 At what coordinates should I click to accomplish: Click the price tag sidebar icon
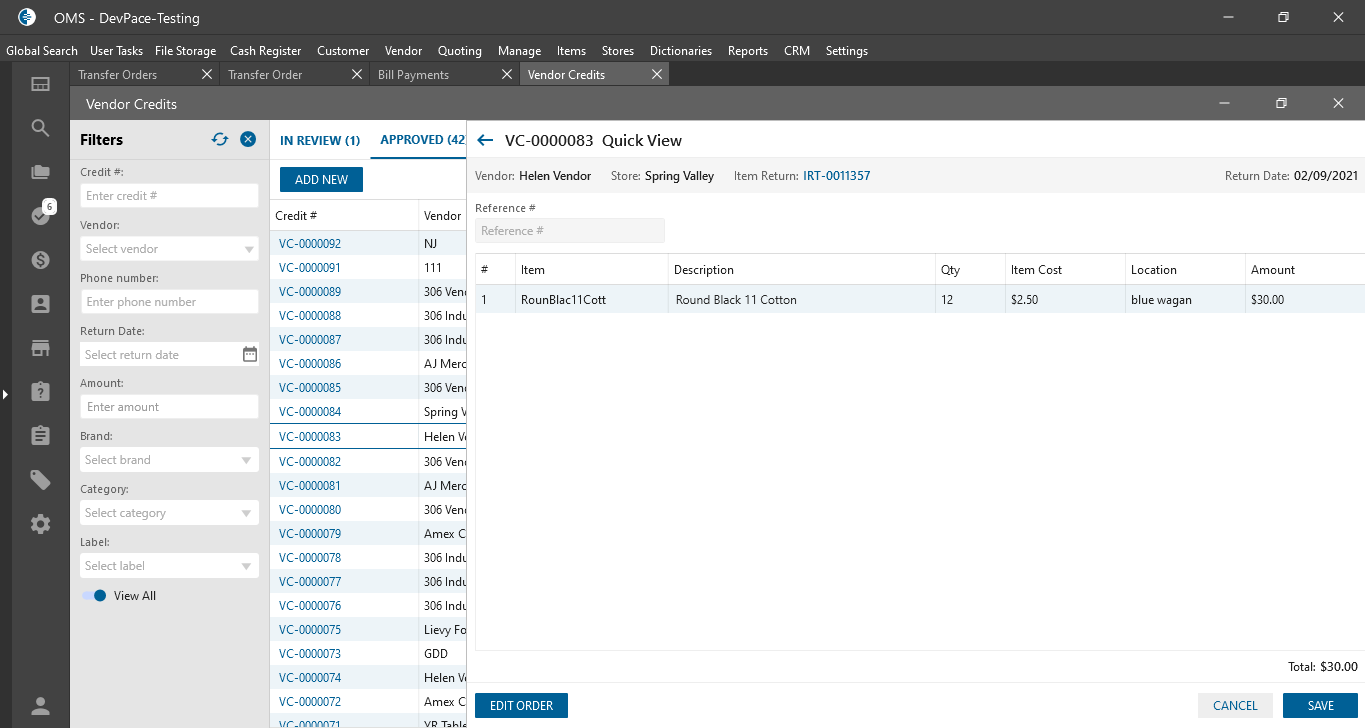point(40,480)
